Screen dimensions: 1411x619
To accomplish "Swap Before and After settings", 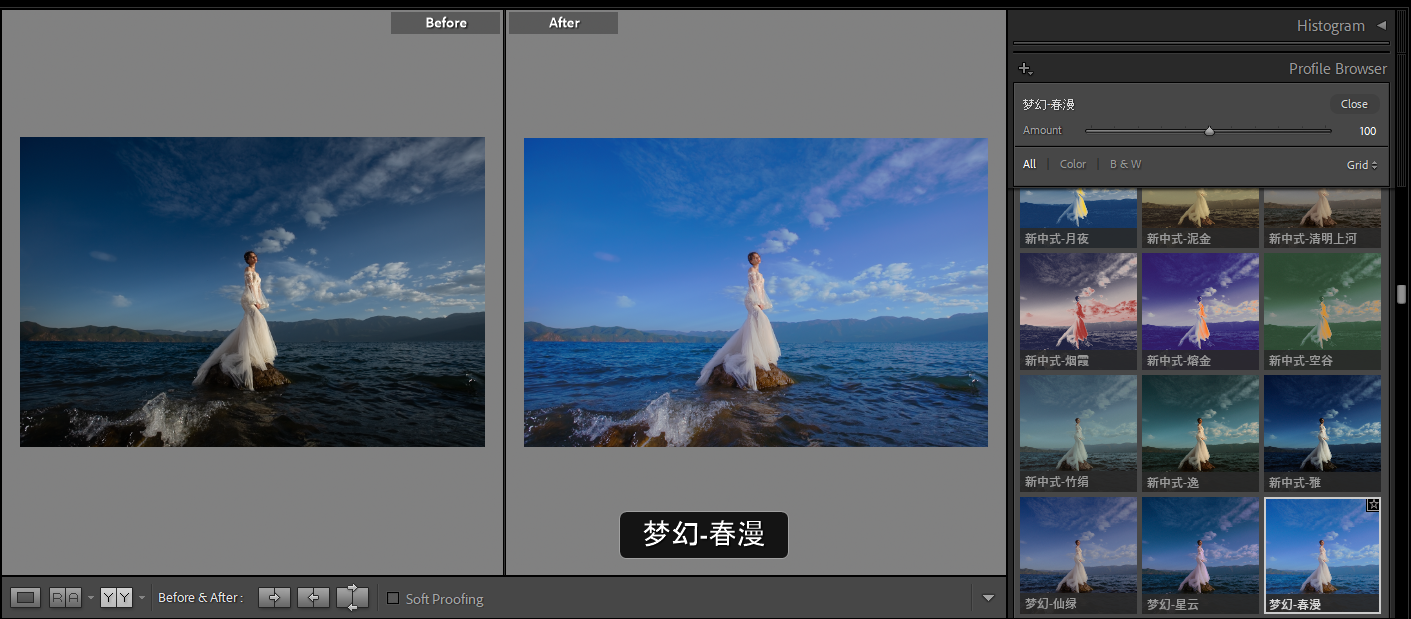I will pos(352,598).
